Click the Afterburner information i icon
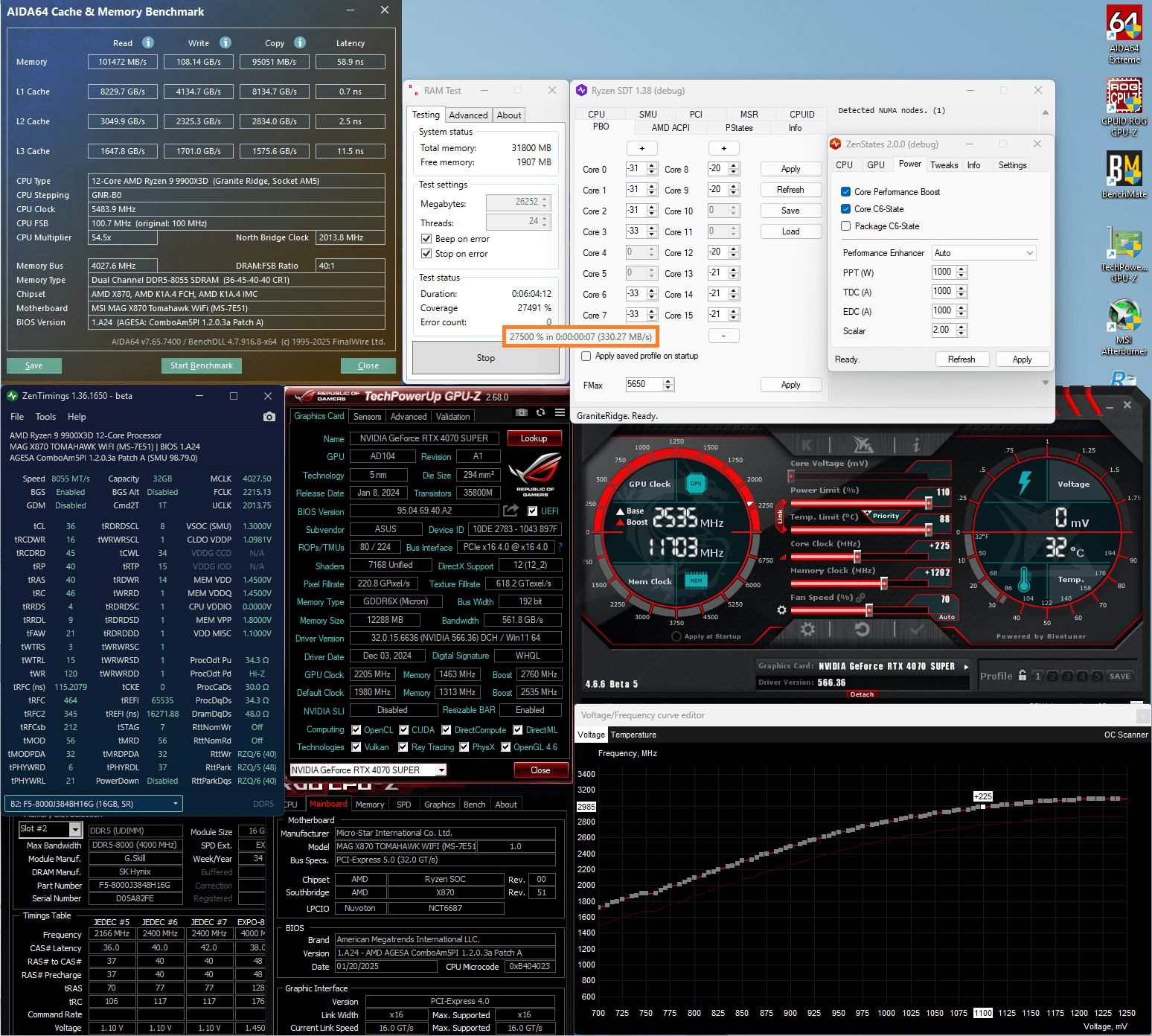The height and width of the screenshot is (1036, 1152). coord(916,445)
